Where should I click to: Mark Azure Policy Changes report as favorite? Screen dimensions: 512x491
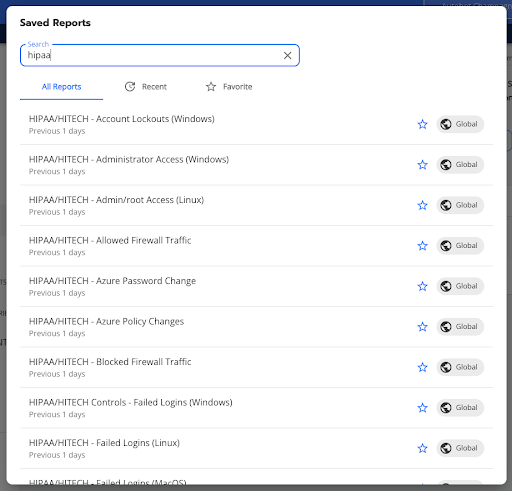(x=422, y=327)
